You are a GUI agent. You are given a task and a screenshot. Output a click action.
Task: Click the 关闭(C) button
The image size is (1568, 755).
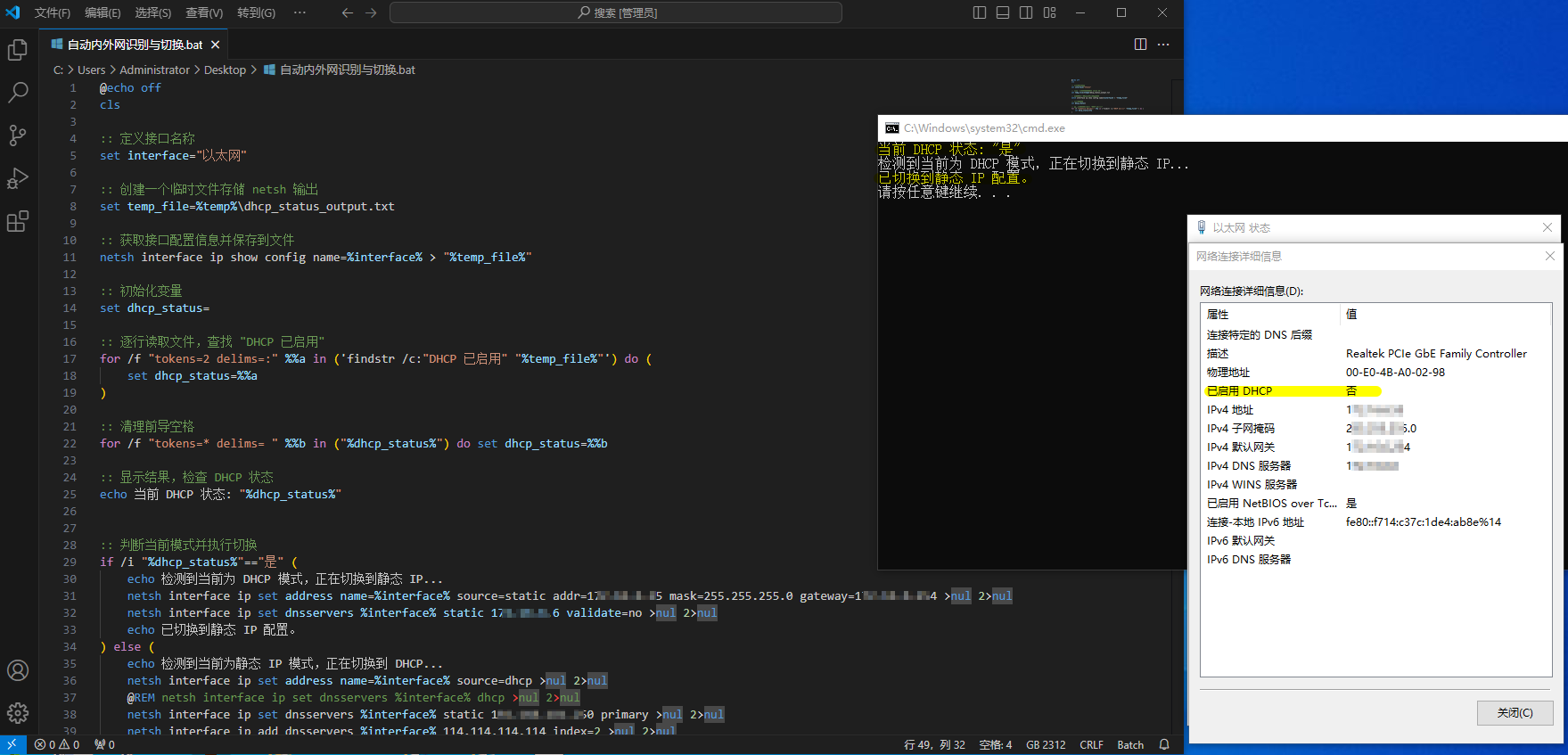click(x=1515, y=712)
